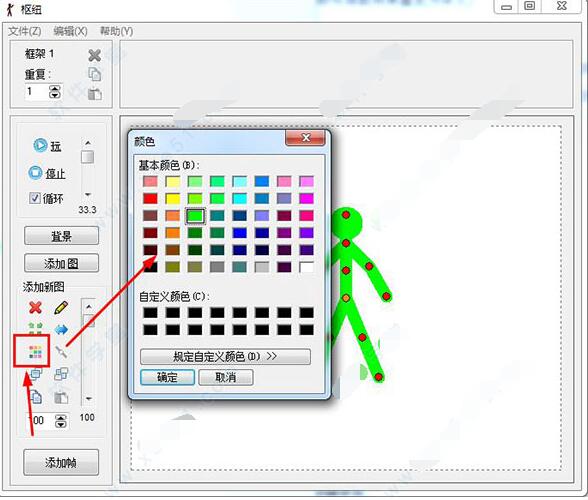Click the red joint on the figure's head
The width and height of the screenshot is (588, 500).
click(x=346, y=215)
